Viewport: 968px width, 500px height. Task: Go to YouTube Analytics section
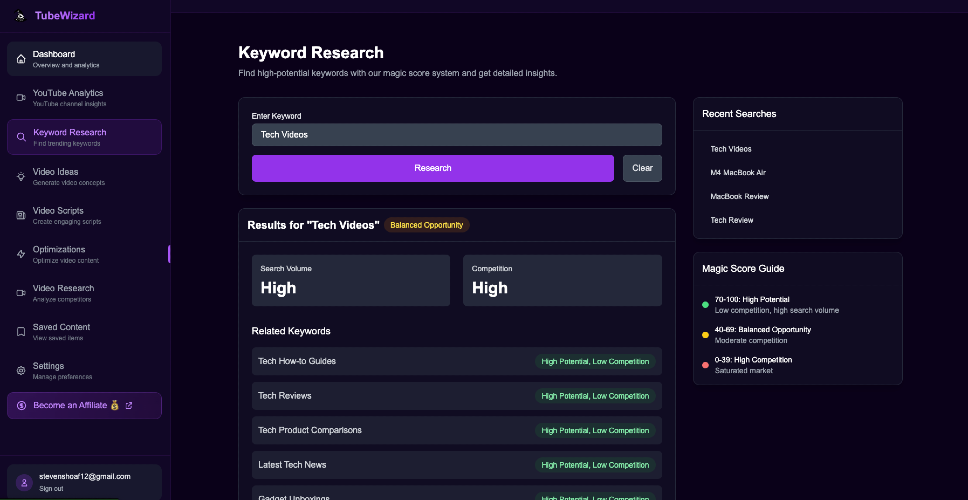coord(85,98)
